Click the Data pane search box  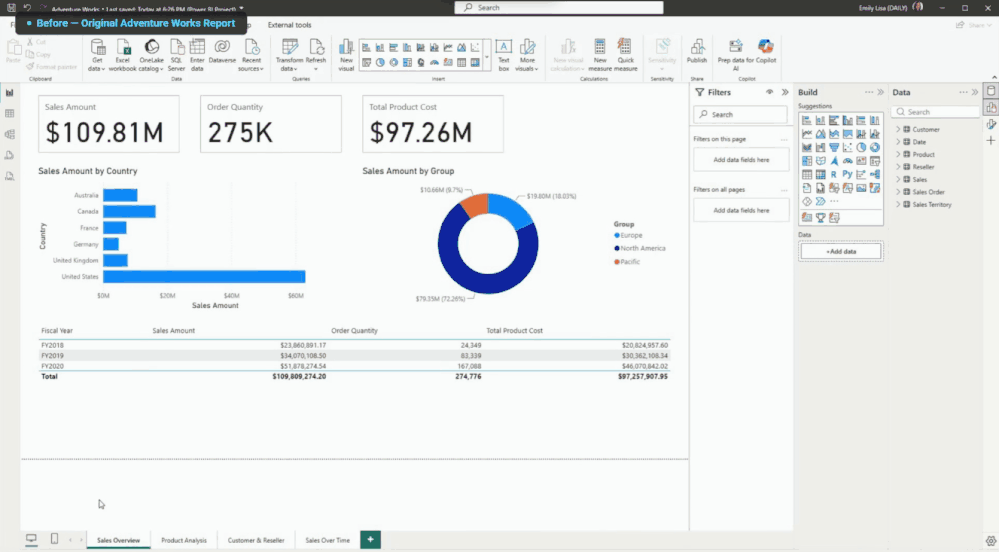click(x=935, y=112)
